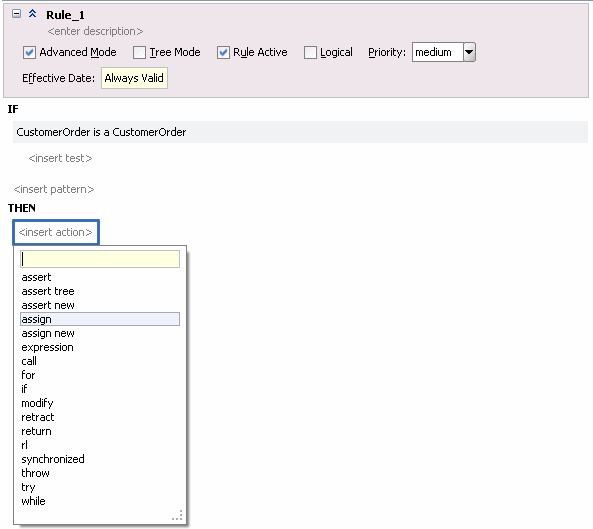The height and width of the screenshot is (529, 593).
Task: Choose assert from the action list
Action: 100,277
